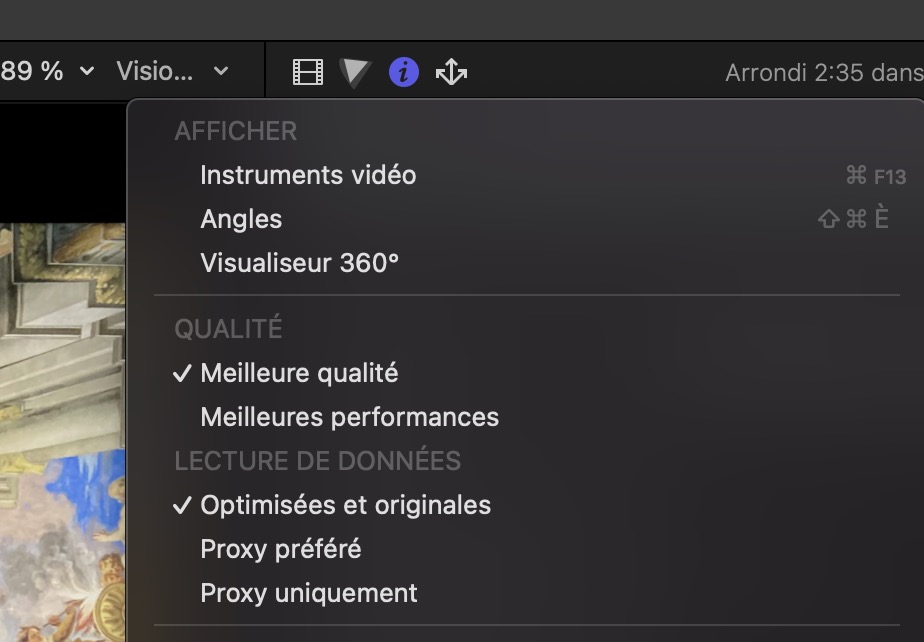Expand the chevron next to 89 %
924x642 pixels.
click(x=87, y=71)
